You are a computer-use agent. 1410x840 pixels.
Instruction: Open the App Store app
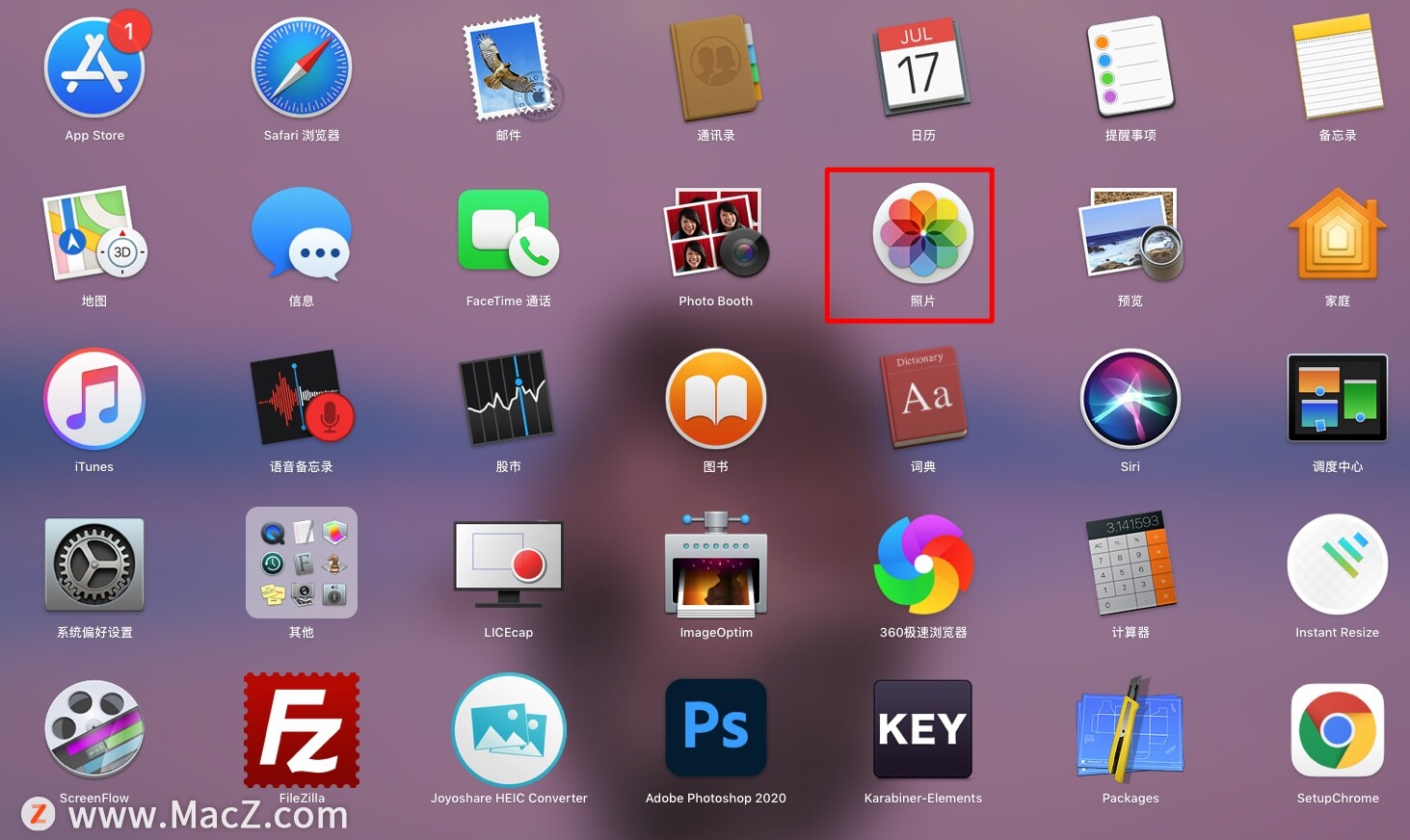pos(94,69)
